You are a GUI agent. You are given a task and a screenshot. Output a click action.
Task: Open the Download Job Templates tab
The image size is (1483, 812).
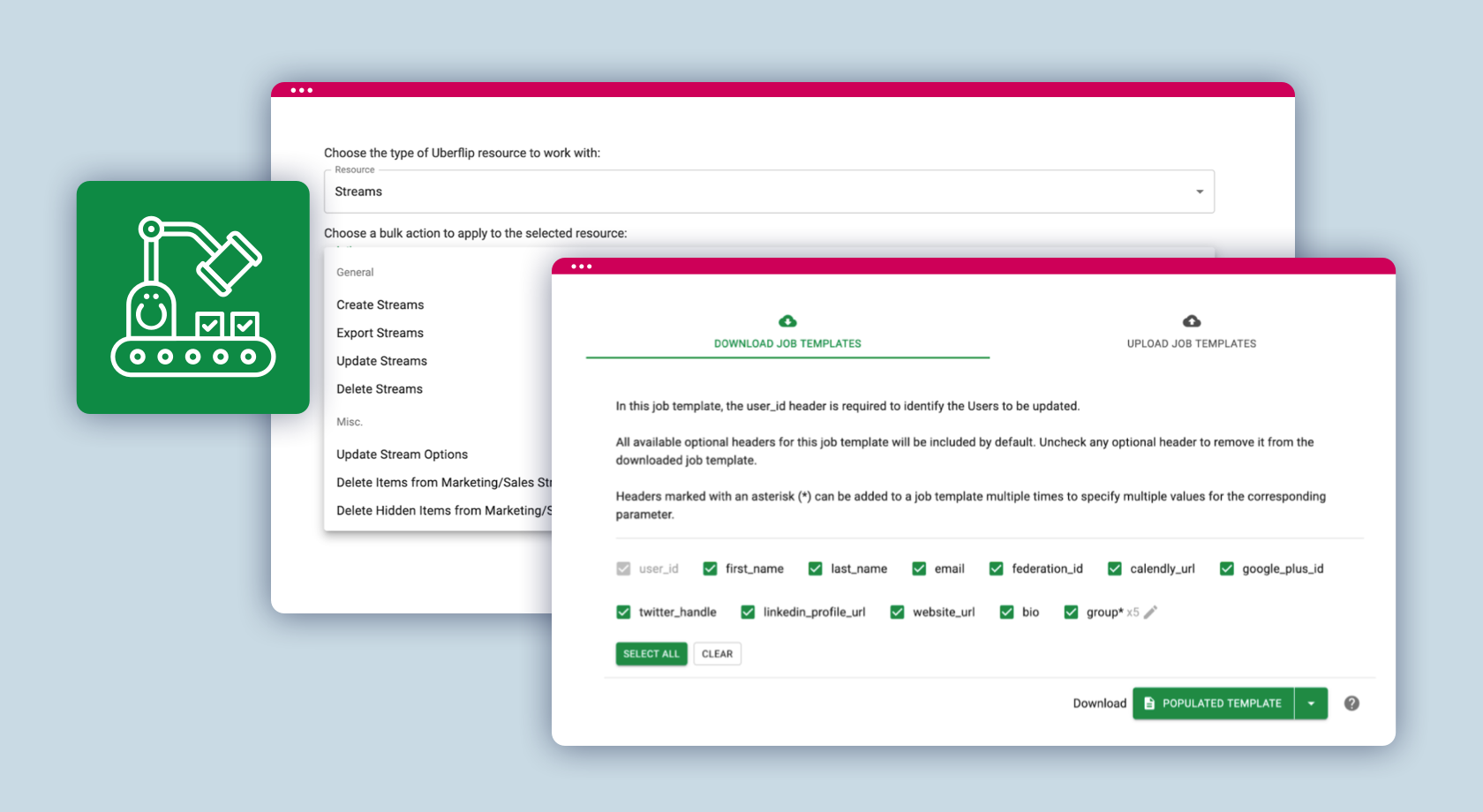(x=787, y=343)
